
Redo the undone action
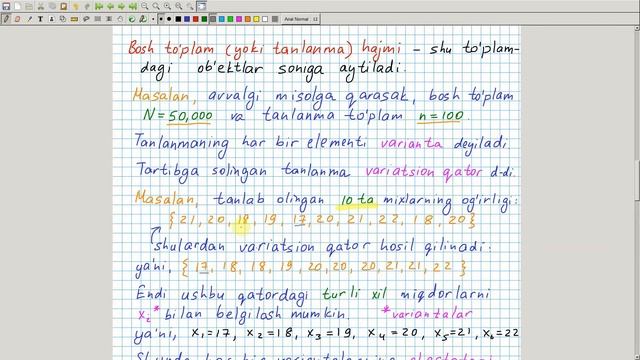click(x=87, y=7)
